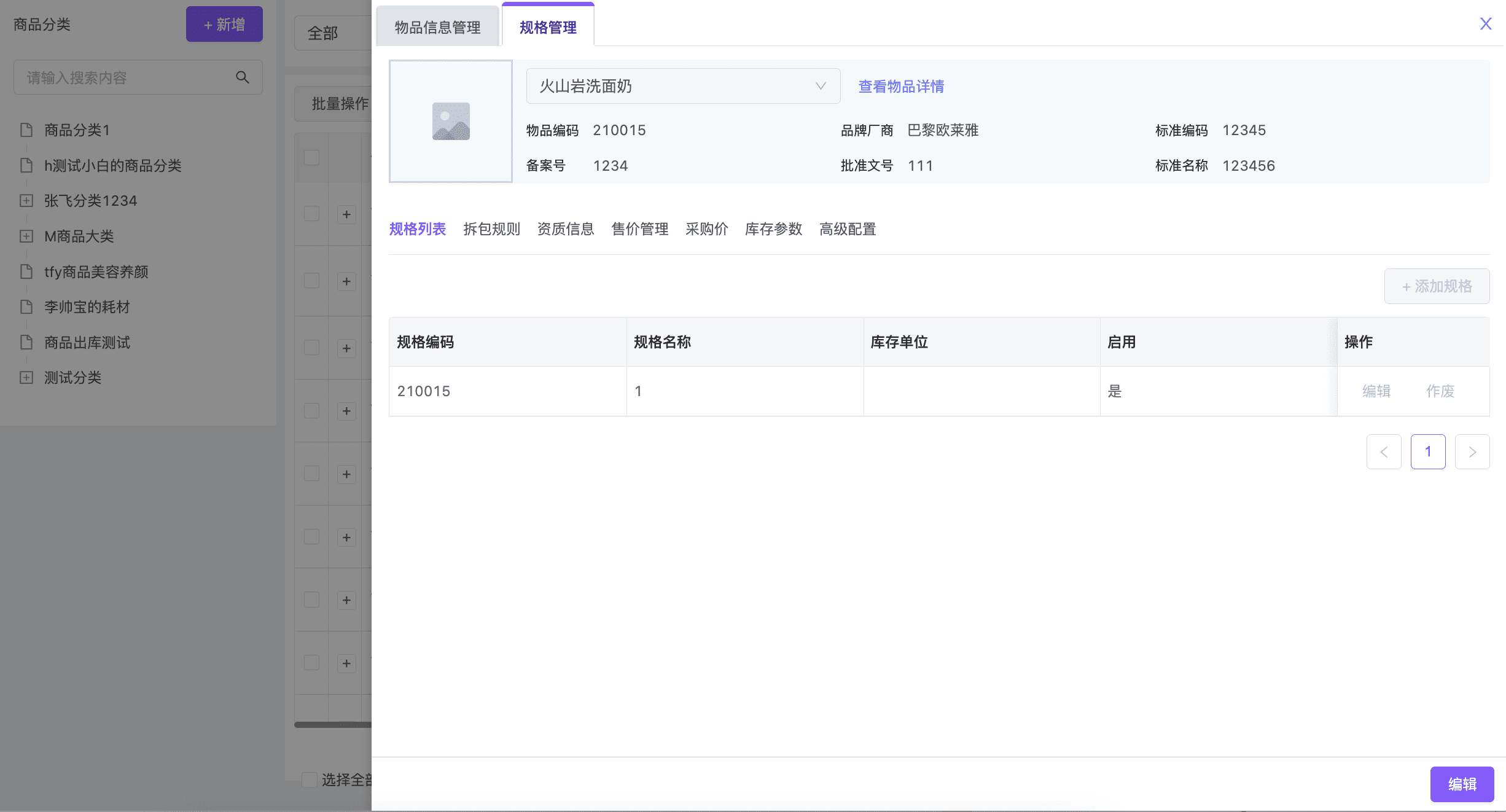Check the first table row checkbox
1506x812 pixels.
click(312, 214)
